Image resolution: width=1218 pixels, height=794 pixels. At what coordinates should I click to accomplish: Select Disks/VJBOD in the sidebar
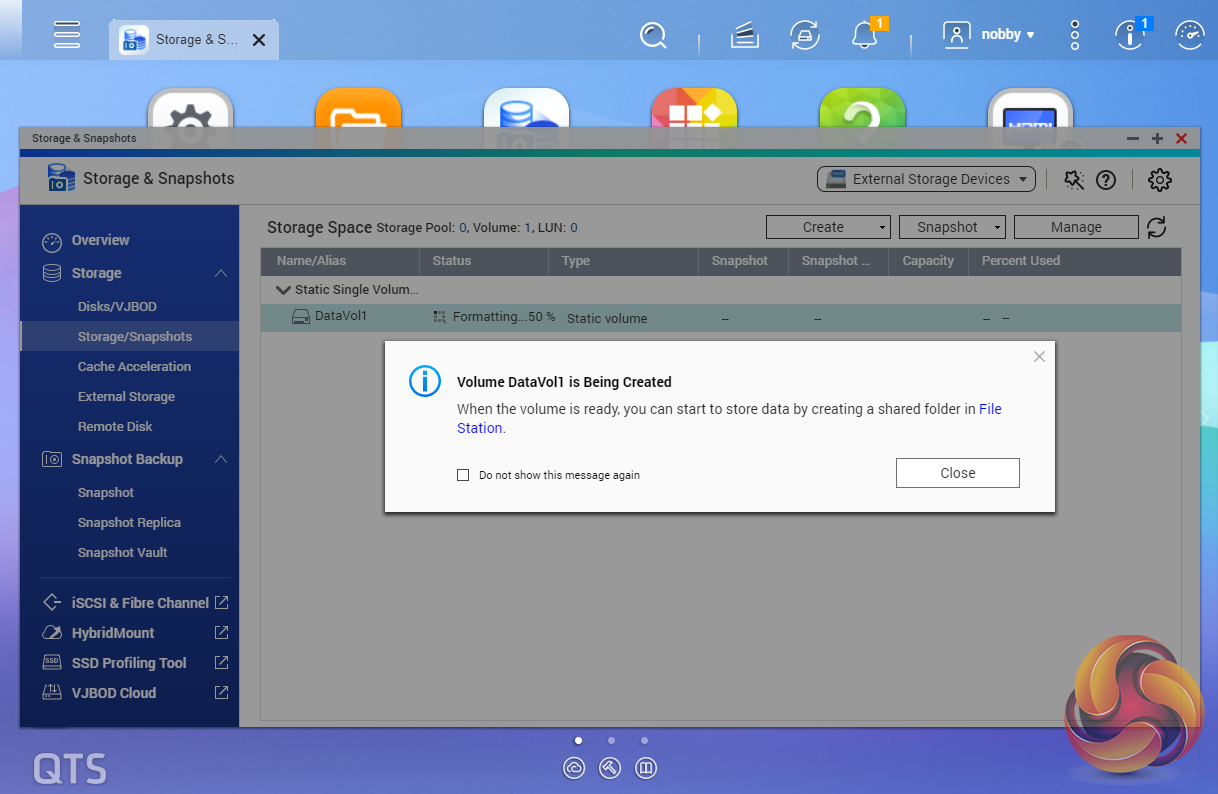117,307
